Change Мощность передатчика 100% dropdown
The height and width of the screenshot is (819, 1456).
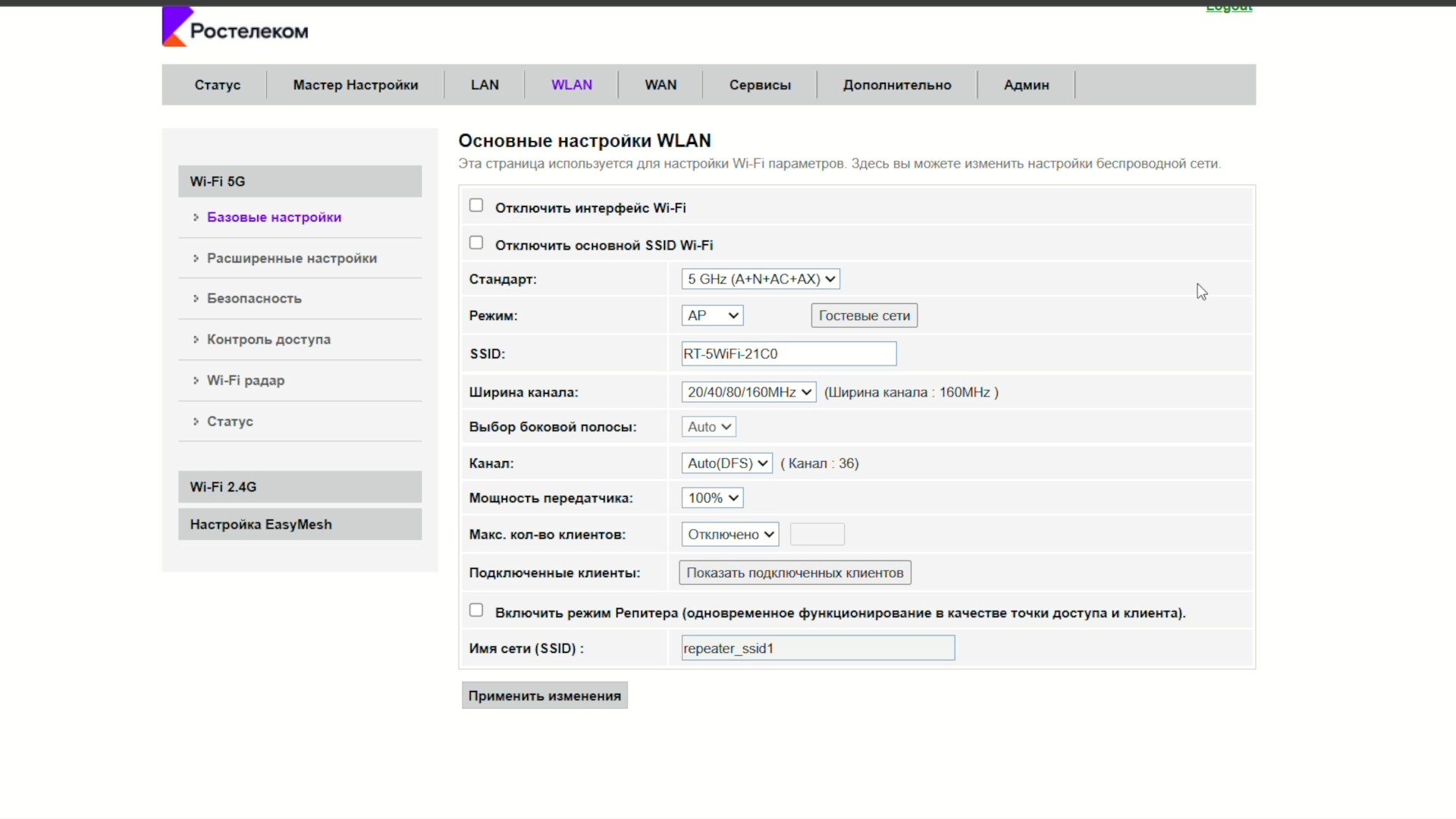click(712, 498)
